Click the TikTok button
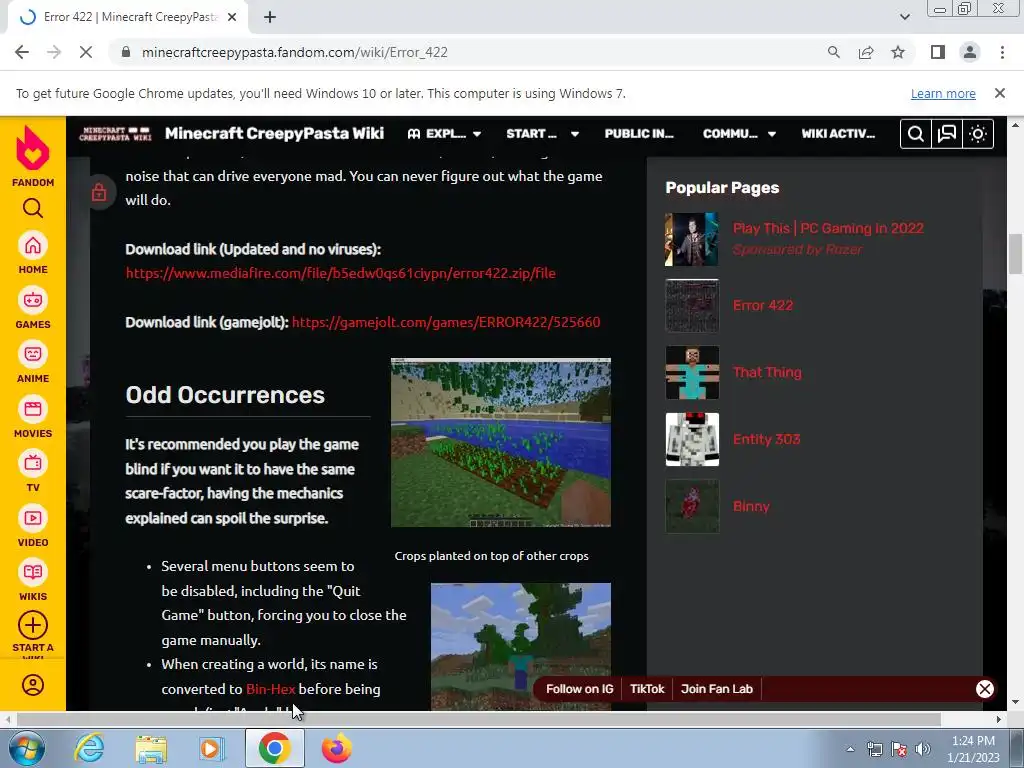The width and height of the screenshot is (1024, 768). (x=647, y=689)
